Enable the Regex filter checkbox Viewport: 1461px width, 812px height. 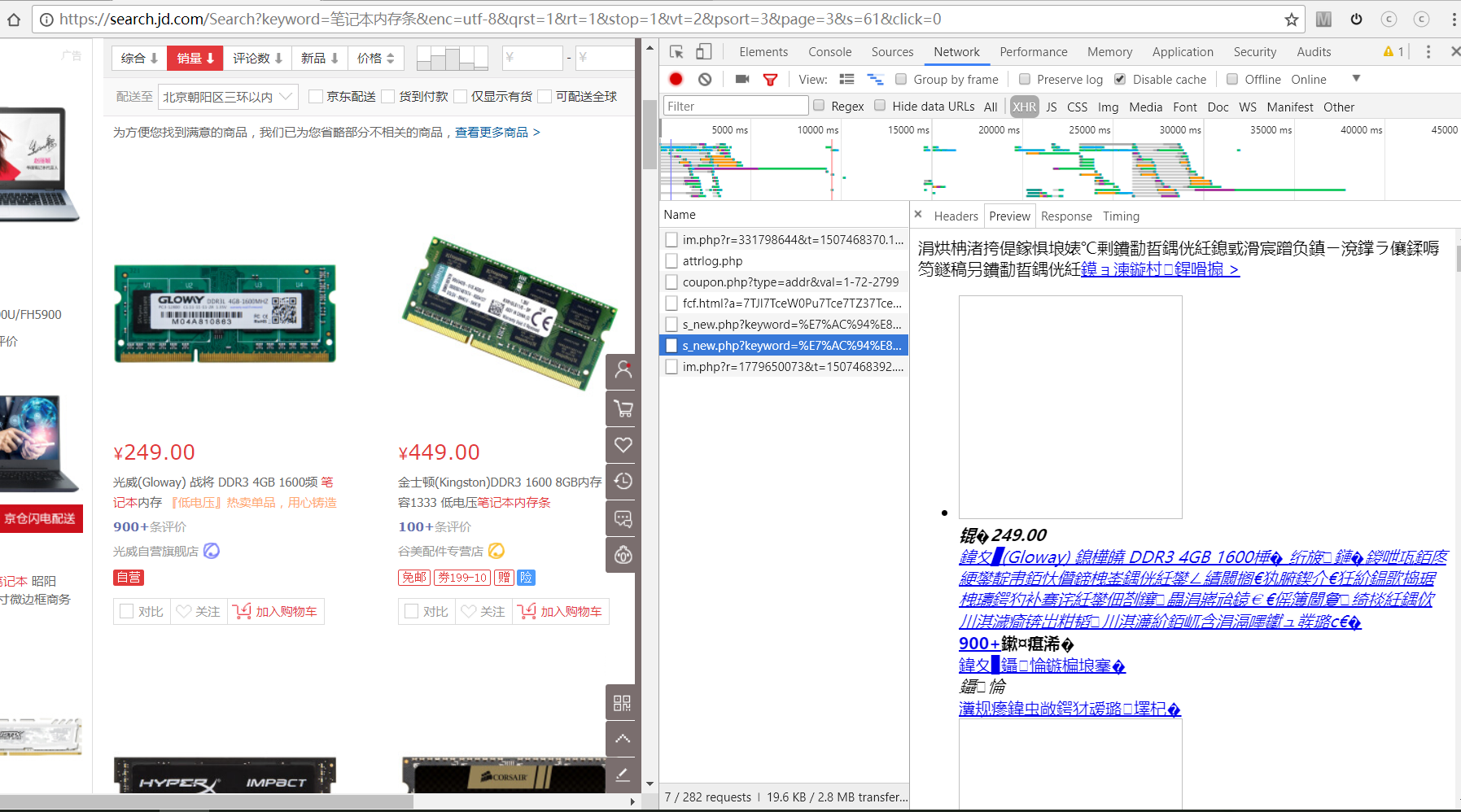click(819, 106)
